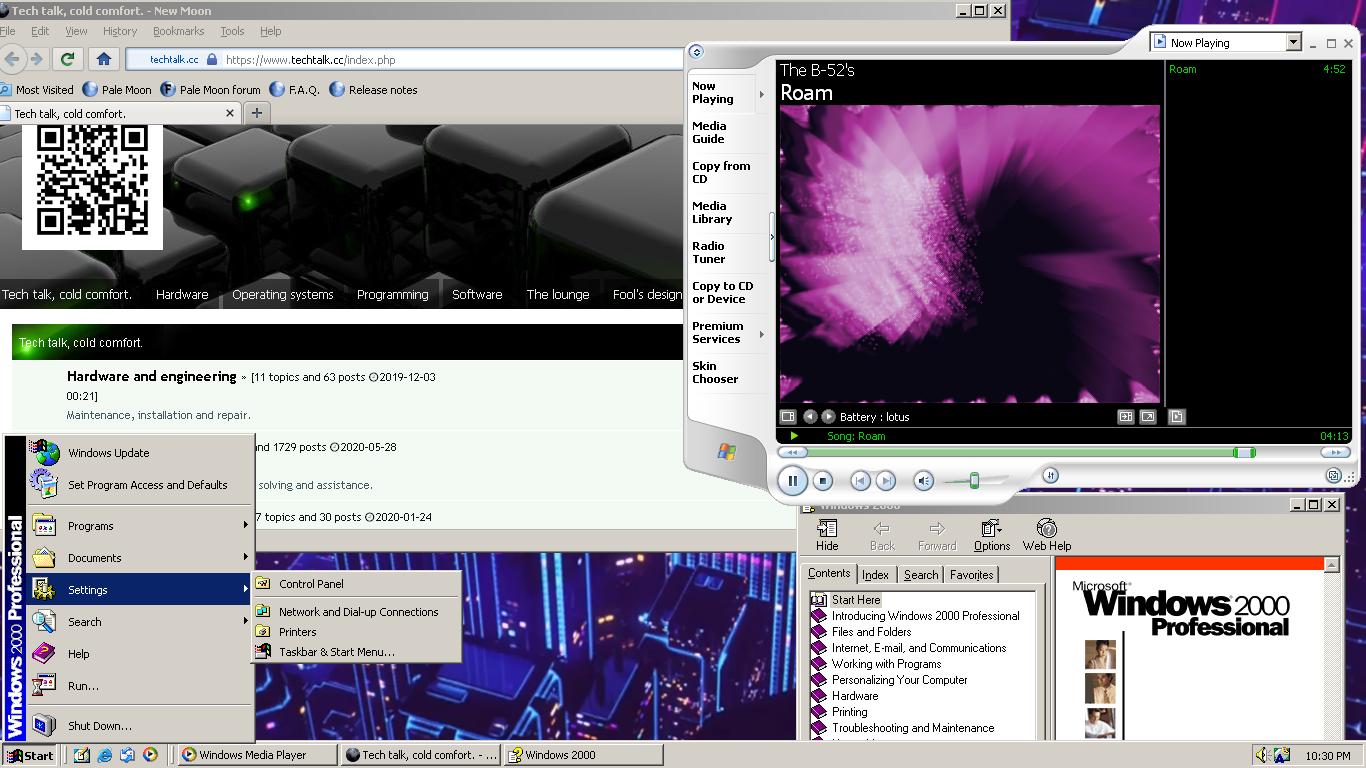Viewport: 1366px width, 768px height.
Task: Choose Shut Down in Start menu
Action: tap(140, 726)
